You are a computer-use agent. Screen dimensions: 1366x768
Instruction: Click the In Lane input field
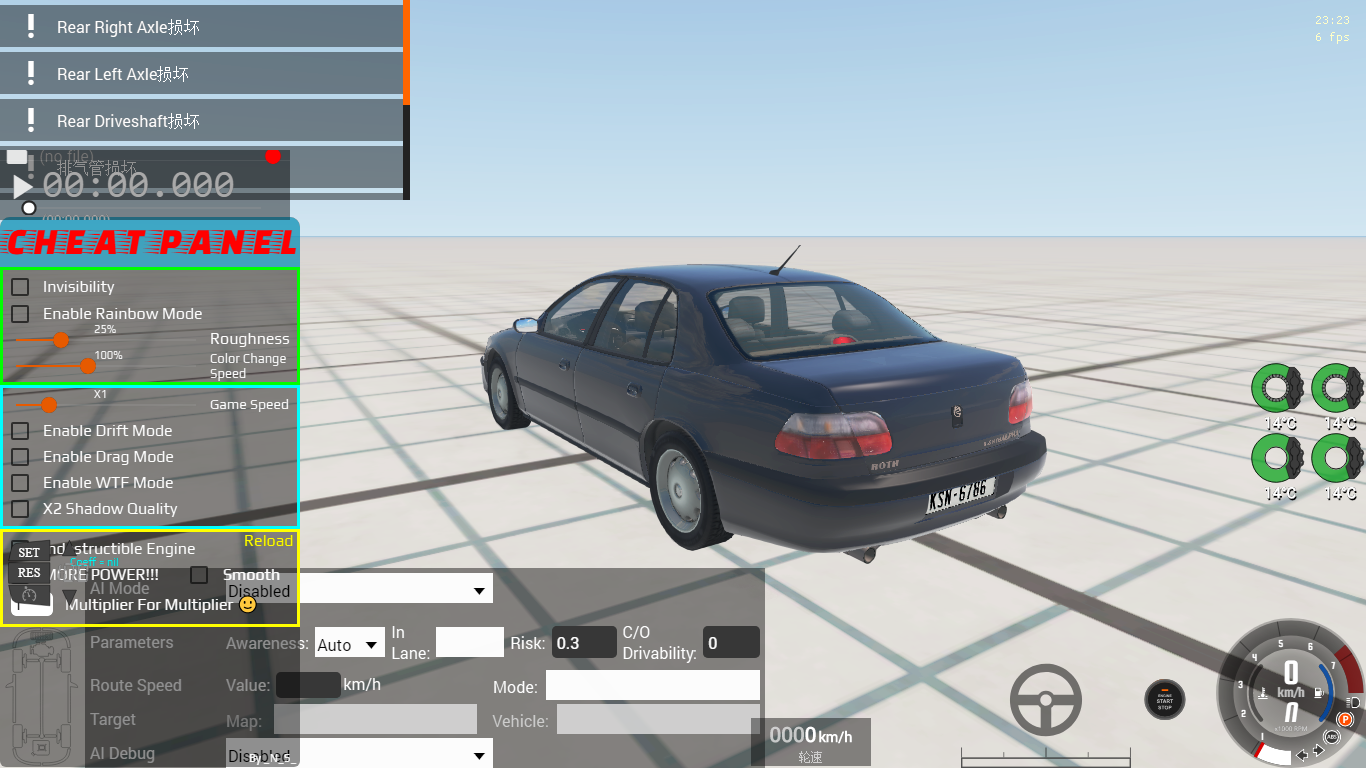click(470, 642)
